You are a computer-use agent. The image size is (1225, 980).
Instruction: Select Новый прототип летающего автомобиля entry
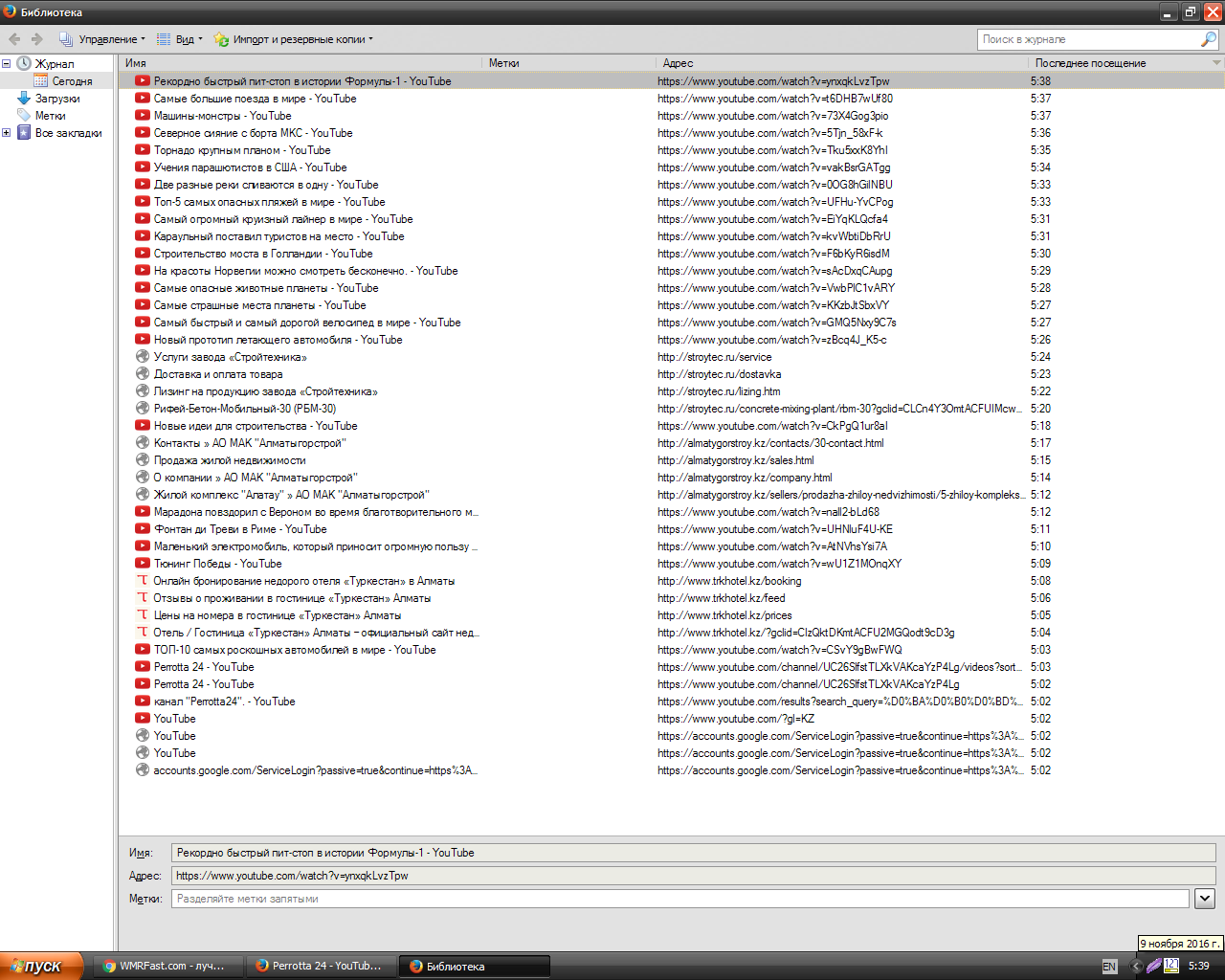click(x=672, y=340)
